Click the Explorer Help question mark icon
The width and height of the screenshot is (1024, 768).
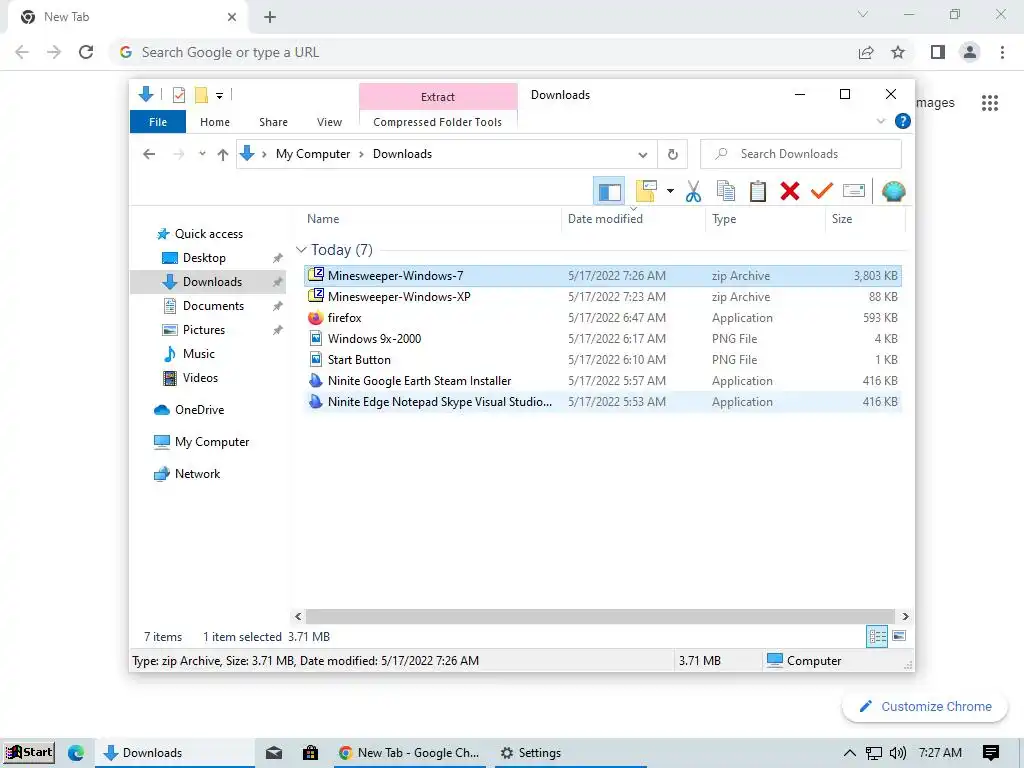tap(903, 121)
